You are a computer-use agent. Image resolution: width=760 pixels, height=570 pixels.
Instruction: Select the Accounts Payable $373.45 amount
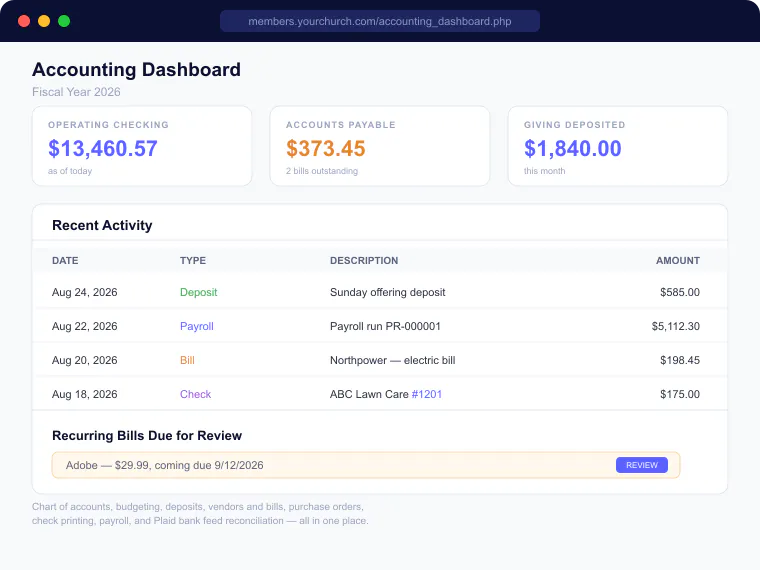click(325, 148)
